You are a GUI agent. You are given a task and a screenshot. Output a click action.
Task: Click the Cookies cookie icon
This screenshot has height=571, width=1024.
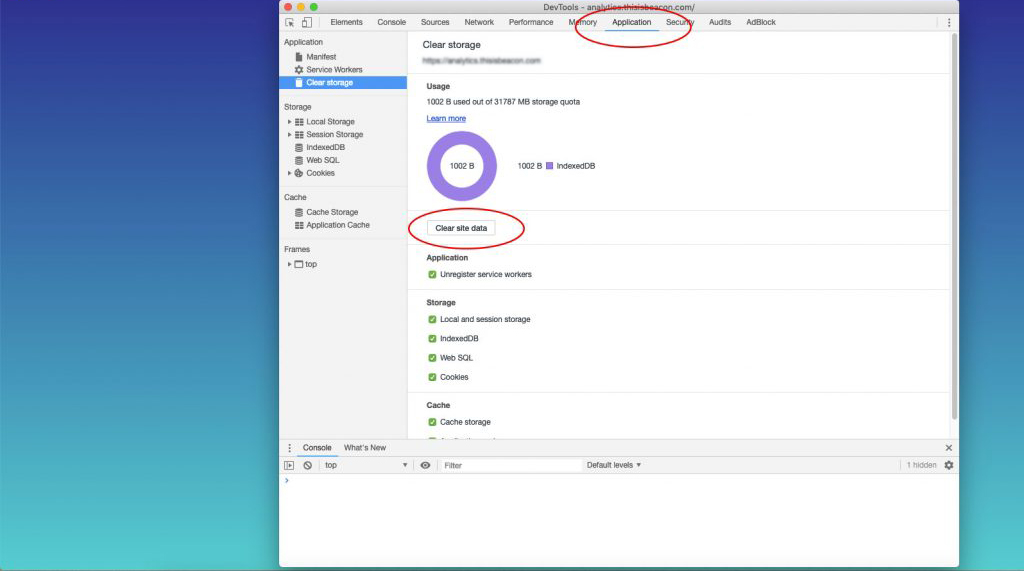(x=299, y=173)
